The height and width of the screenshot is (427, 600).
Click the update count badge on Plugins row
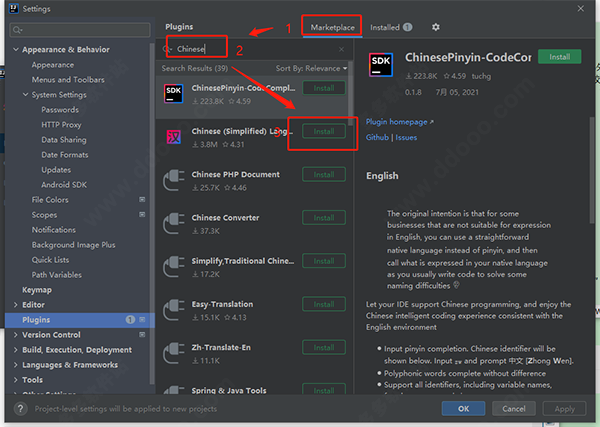(130, 319)
